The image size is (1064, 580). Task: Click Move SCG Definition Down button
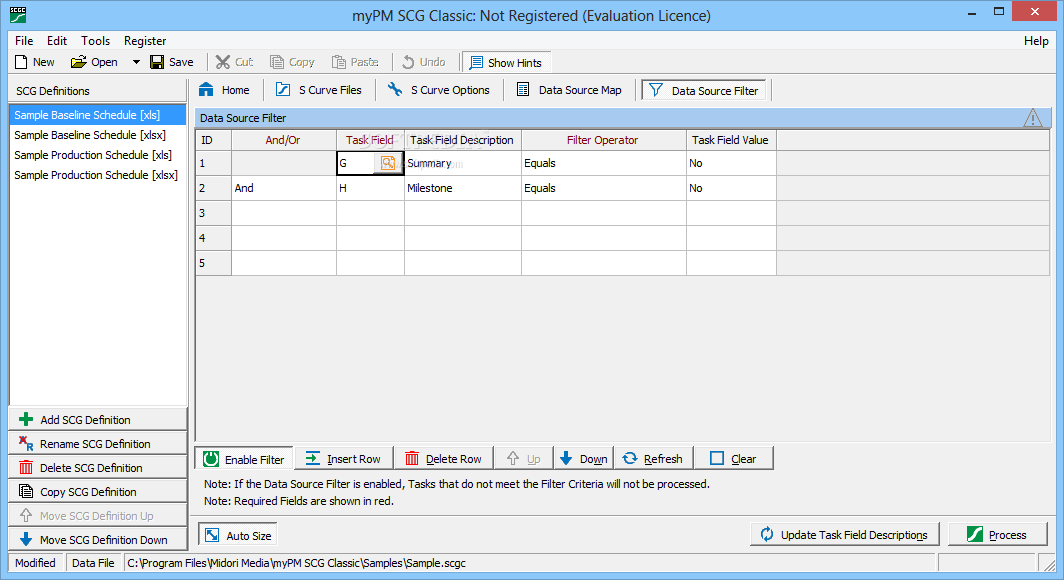pyautogui.click(x=98, y=539)
